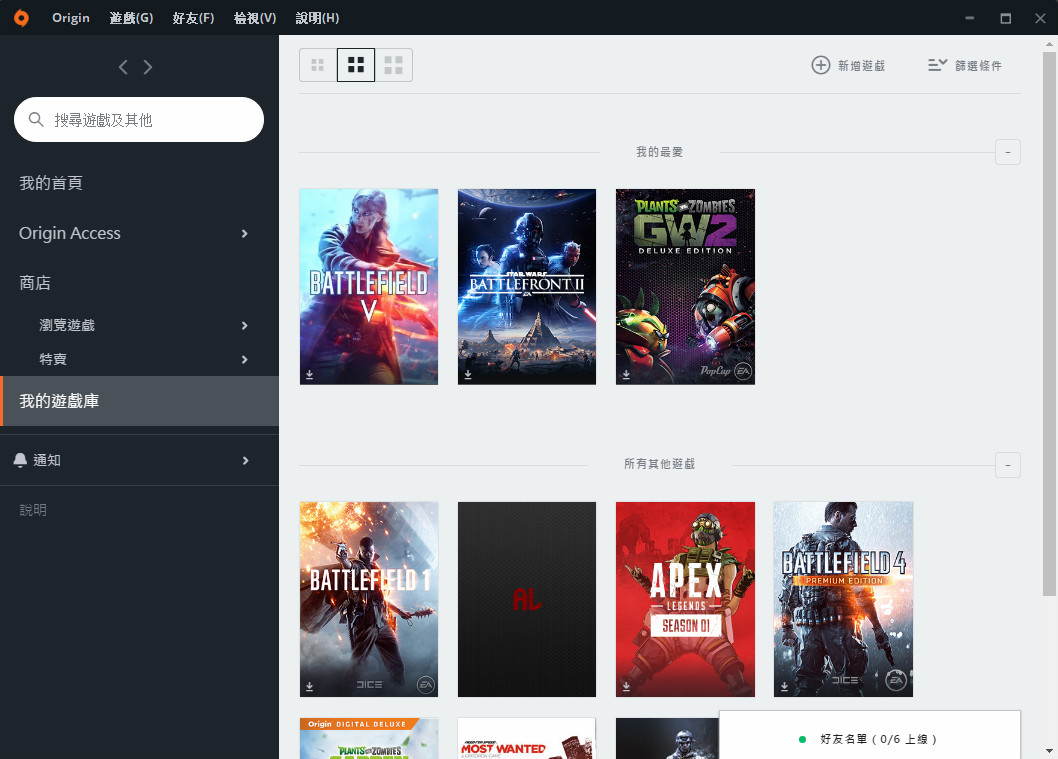Select Star Wars Battlefront II cover
Image resolution: width=1058 pixels, height=759 pixels.
tap(527, 287)
